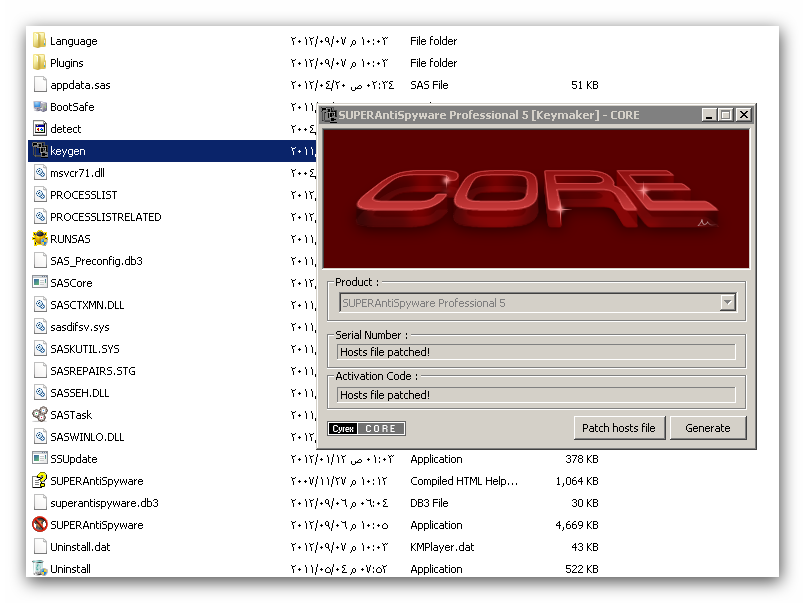Click the SASKUTIL.SYS file icon
Image resolution: width=805 pixels, height=603 pixels.
[x=40, y=348]
